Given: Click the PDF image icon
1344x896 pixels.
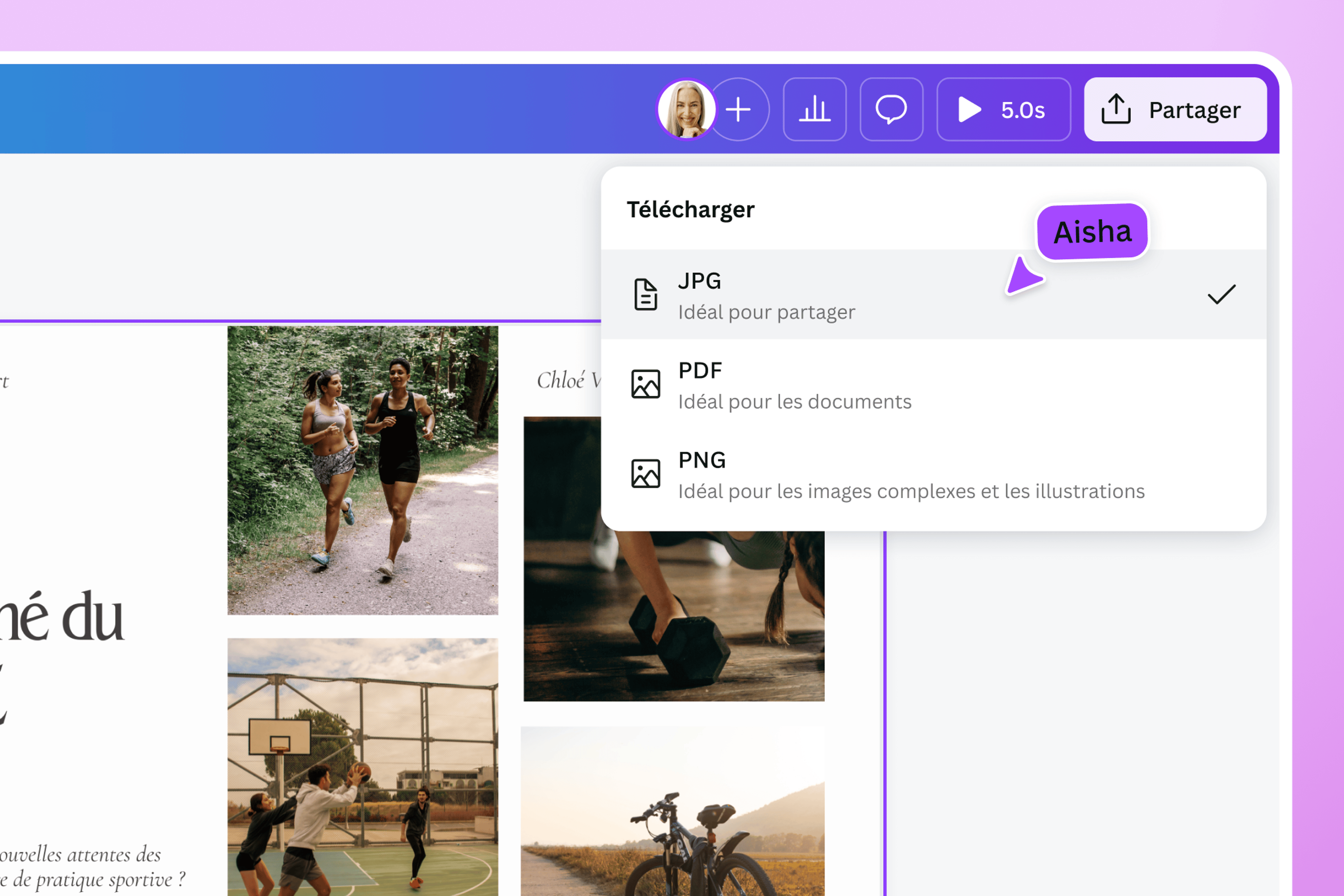Looking at the screenshot, I should (646, 384).
